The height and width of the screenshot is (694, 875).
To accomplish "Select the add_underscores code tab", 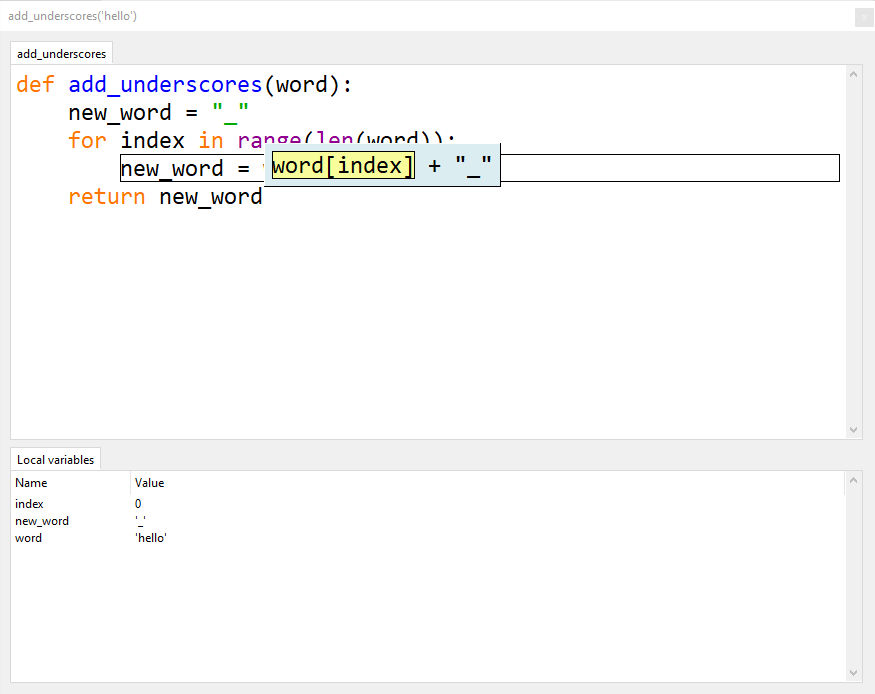I will (61, 54).
